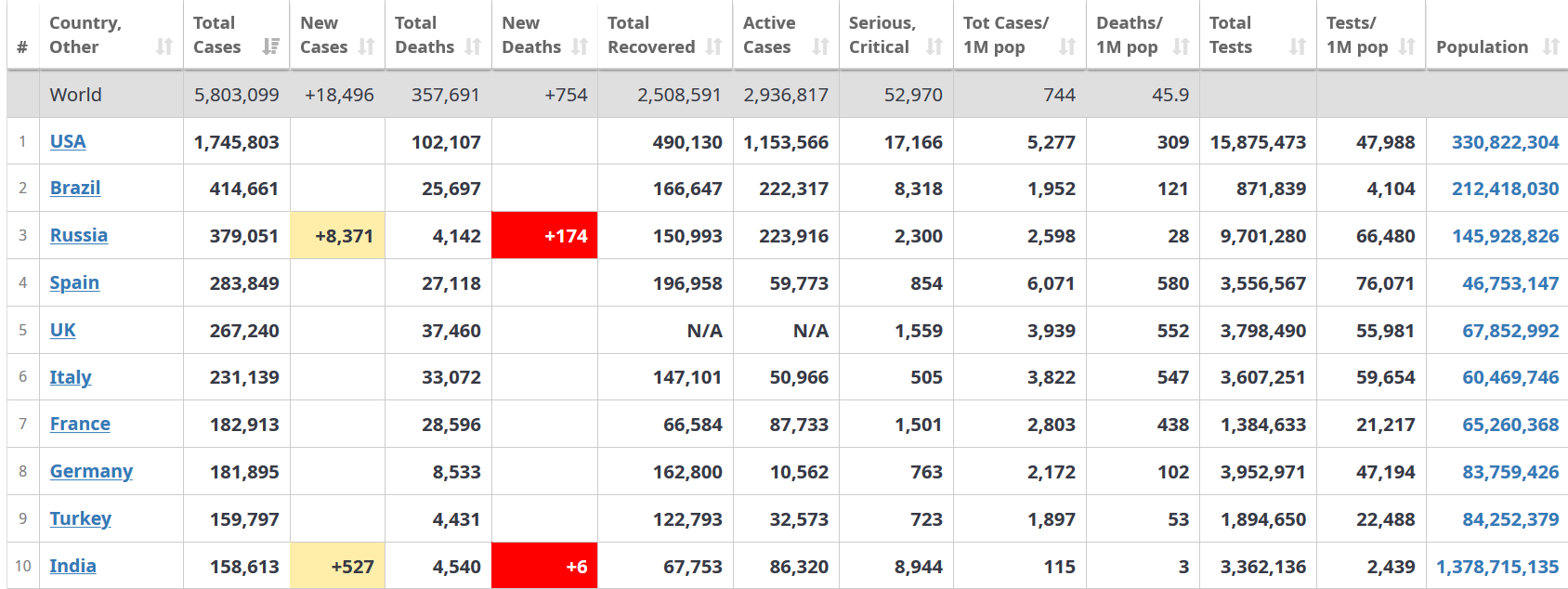Open Brazil population link 212,418,030

(x=1505, y=189)
